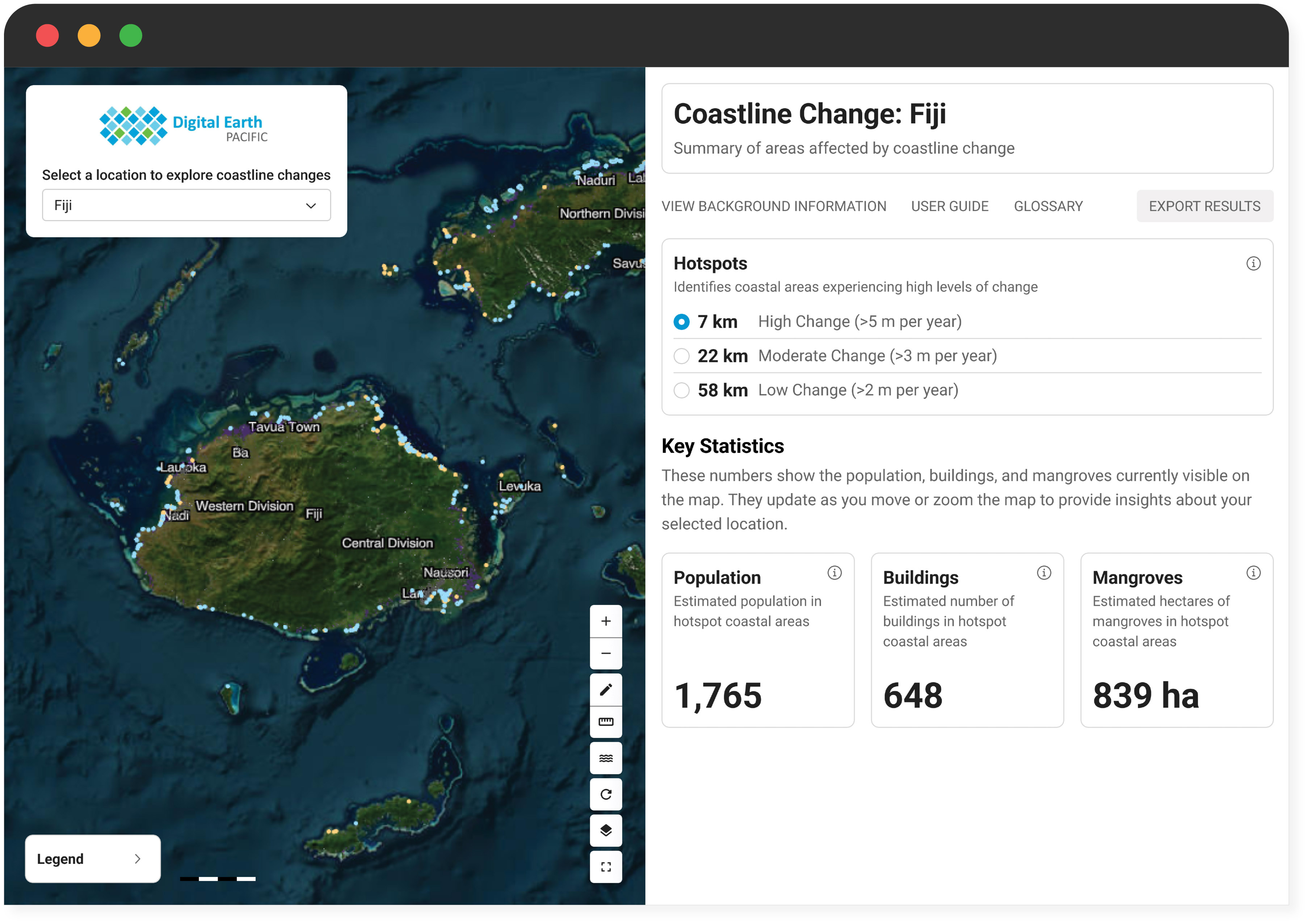Zoom out of the map
The width and height of the screenshot is (1308, 924).
coord(606,654)
